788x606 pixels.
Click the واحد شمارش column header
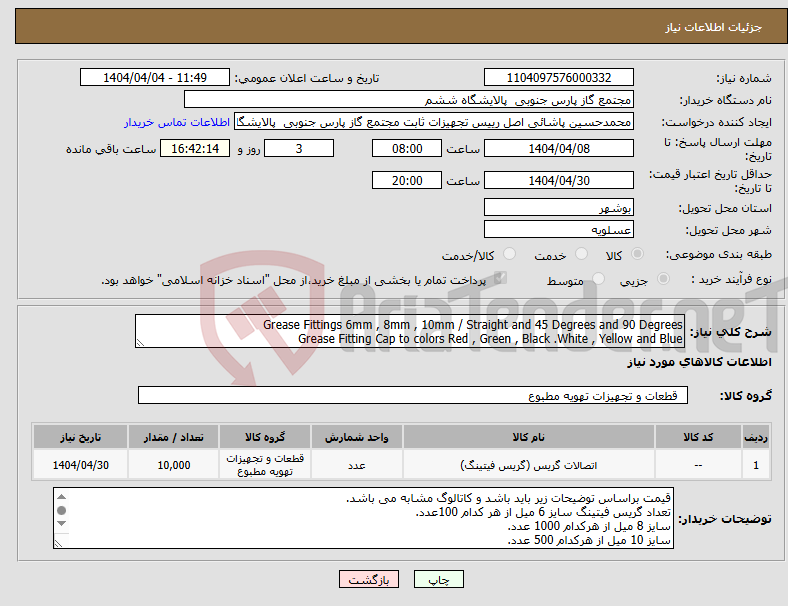[356, 437]
